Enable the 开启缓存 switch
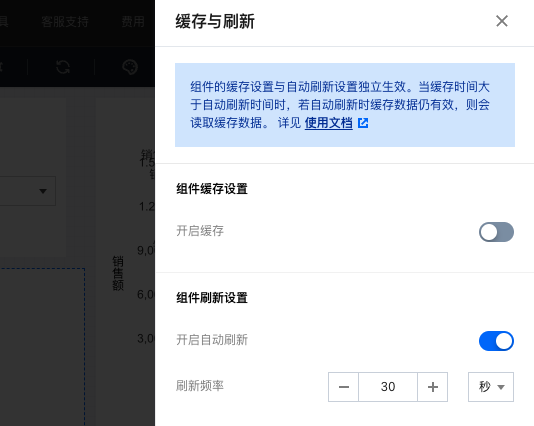Viewport: 534px width, 426px height. pyautogui.click(x=496, y=232)
